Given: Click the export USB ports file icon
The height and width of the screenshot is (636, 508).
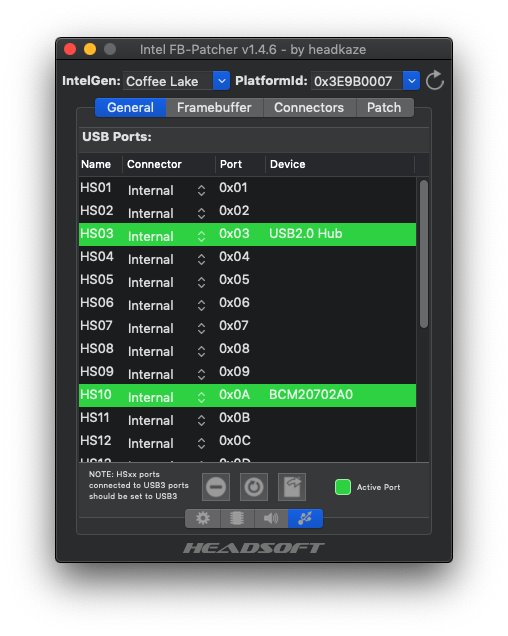Looking at the screenshot, I should 292,487.
